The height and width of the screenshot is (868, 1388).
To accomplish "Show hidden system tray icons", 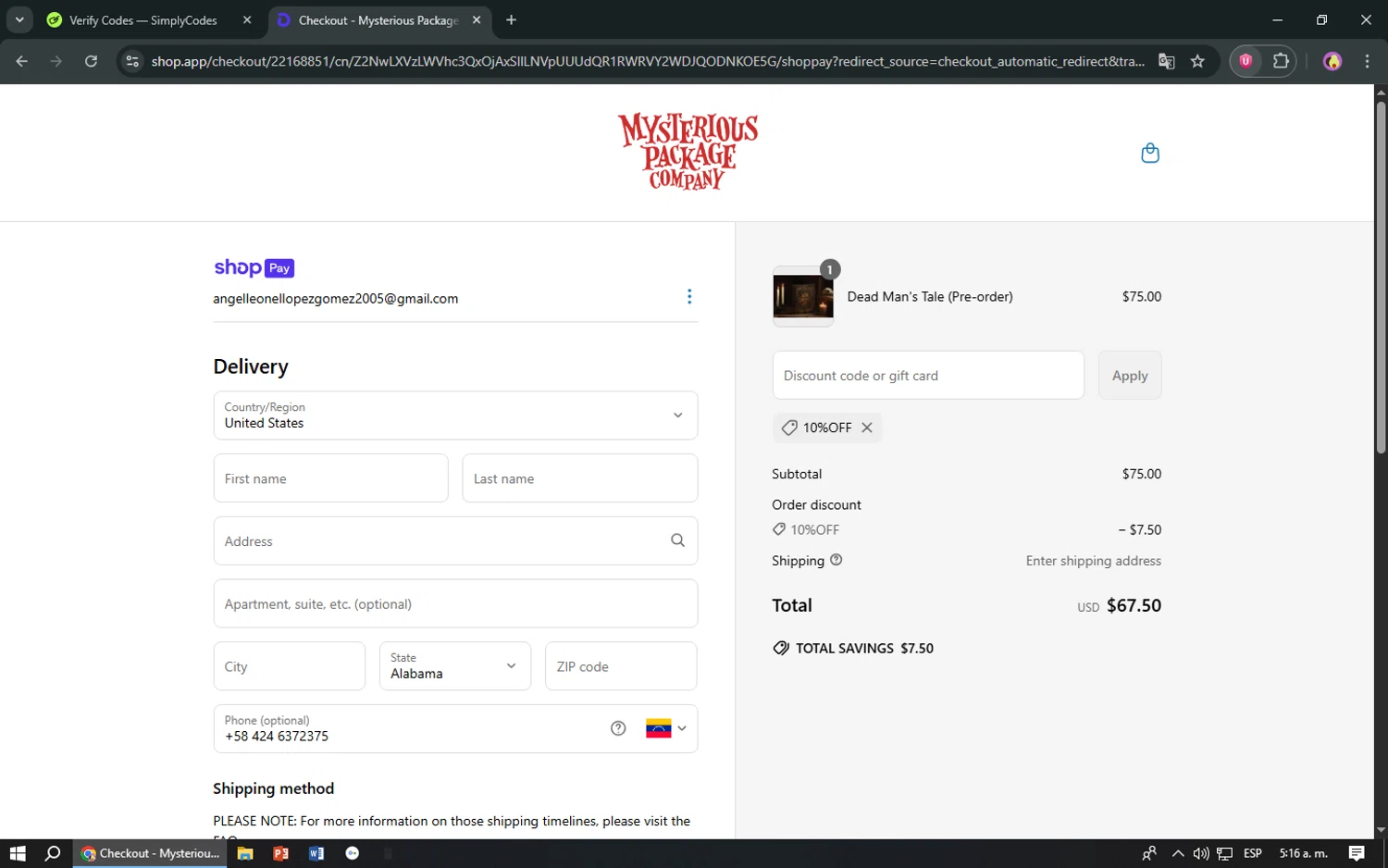I will pyautogui.click(x=1177, y=853).
